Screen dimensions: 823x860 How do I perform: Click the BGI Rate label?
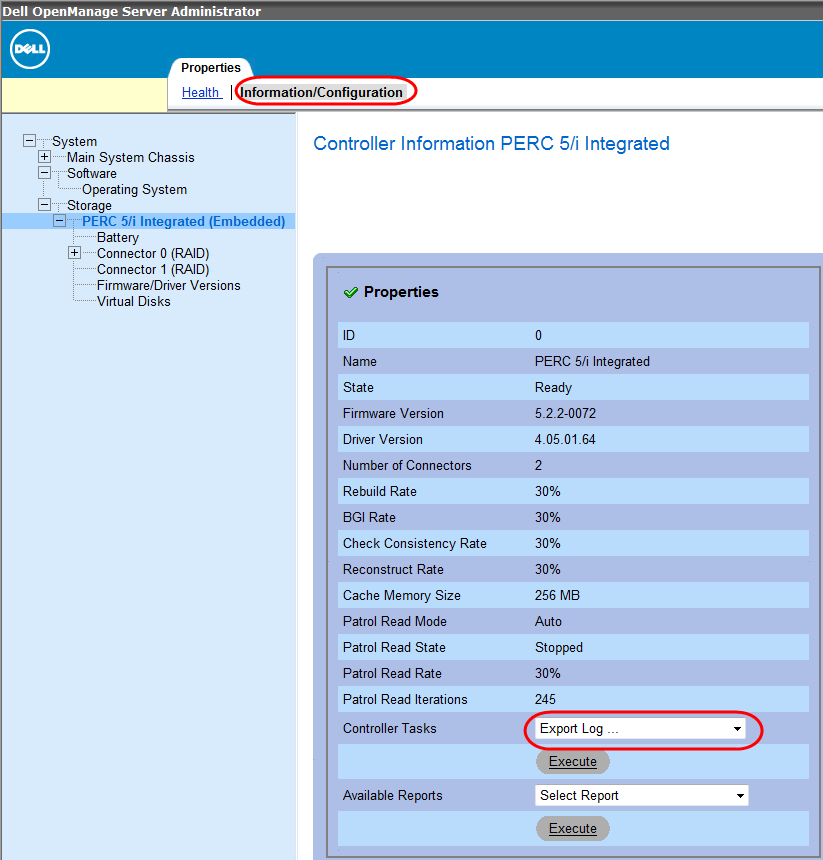pyautogui.click(x=369, y=517)
